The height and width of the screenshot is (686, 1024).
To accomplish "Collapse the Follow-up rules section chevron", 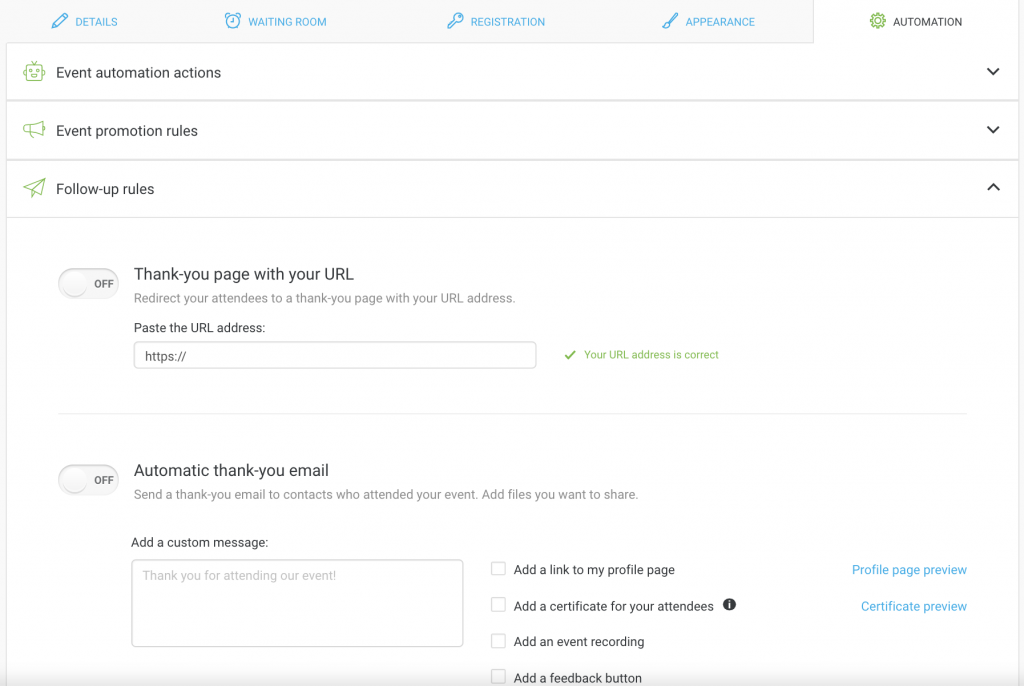I will (992, 187).
